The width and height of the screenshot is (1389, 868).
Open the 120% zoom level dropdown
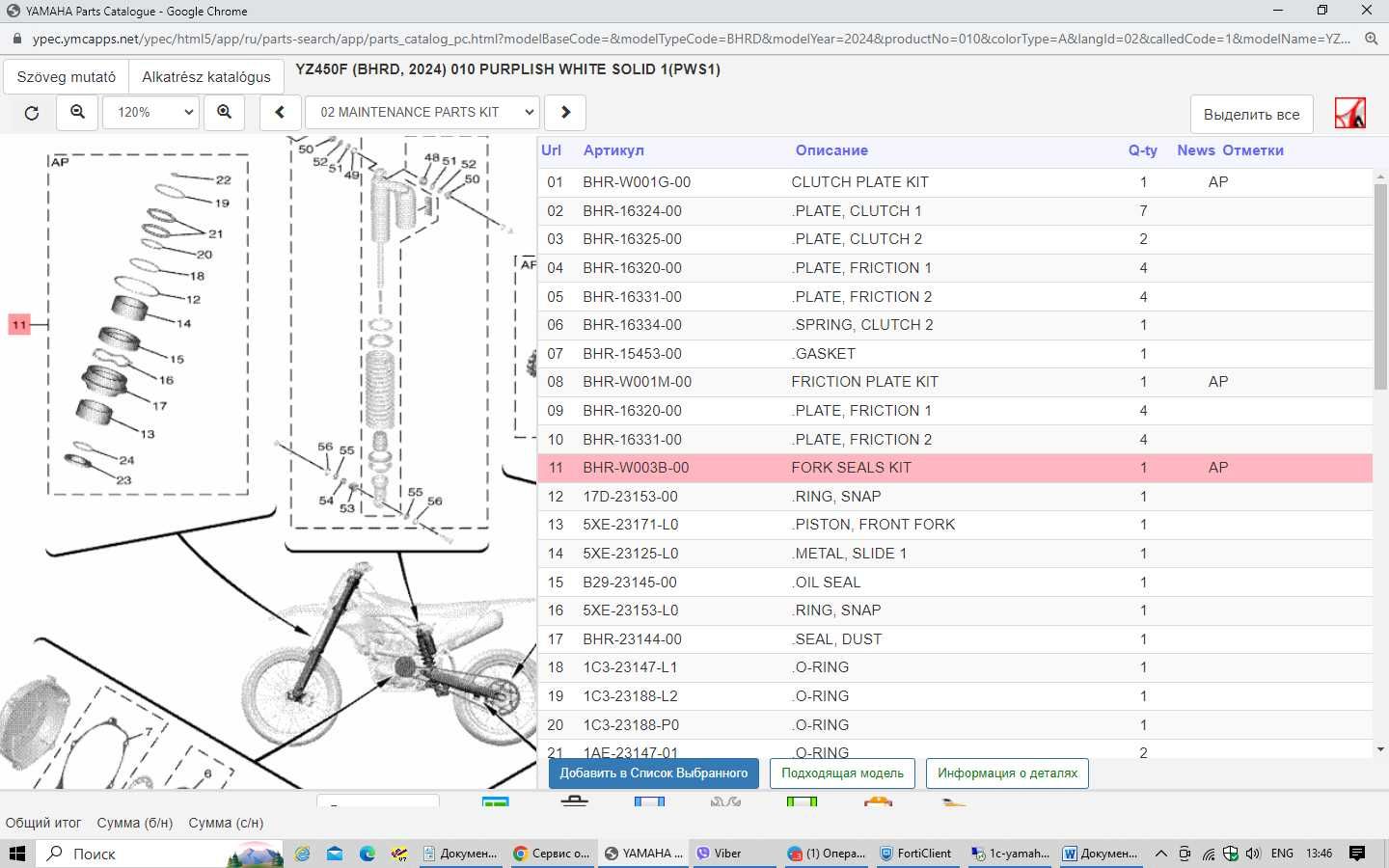click(x=150, y=113)
